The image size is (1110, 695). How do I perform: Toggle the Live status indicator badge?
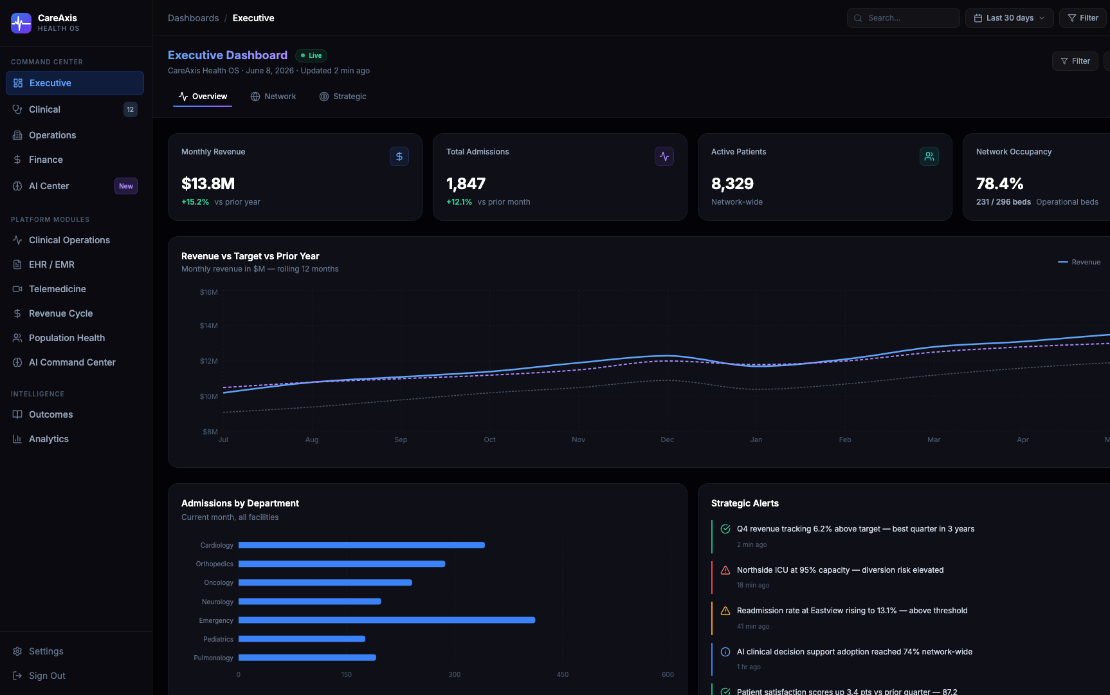311,55
